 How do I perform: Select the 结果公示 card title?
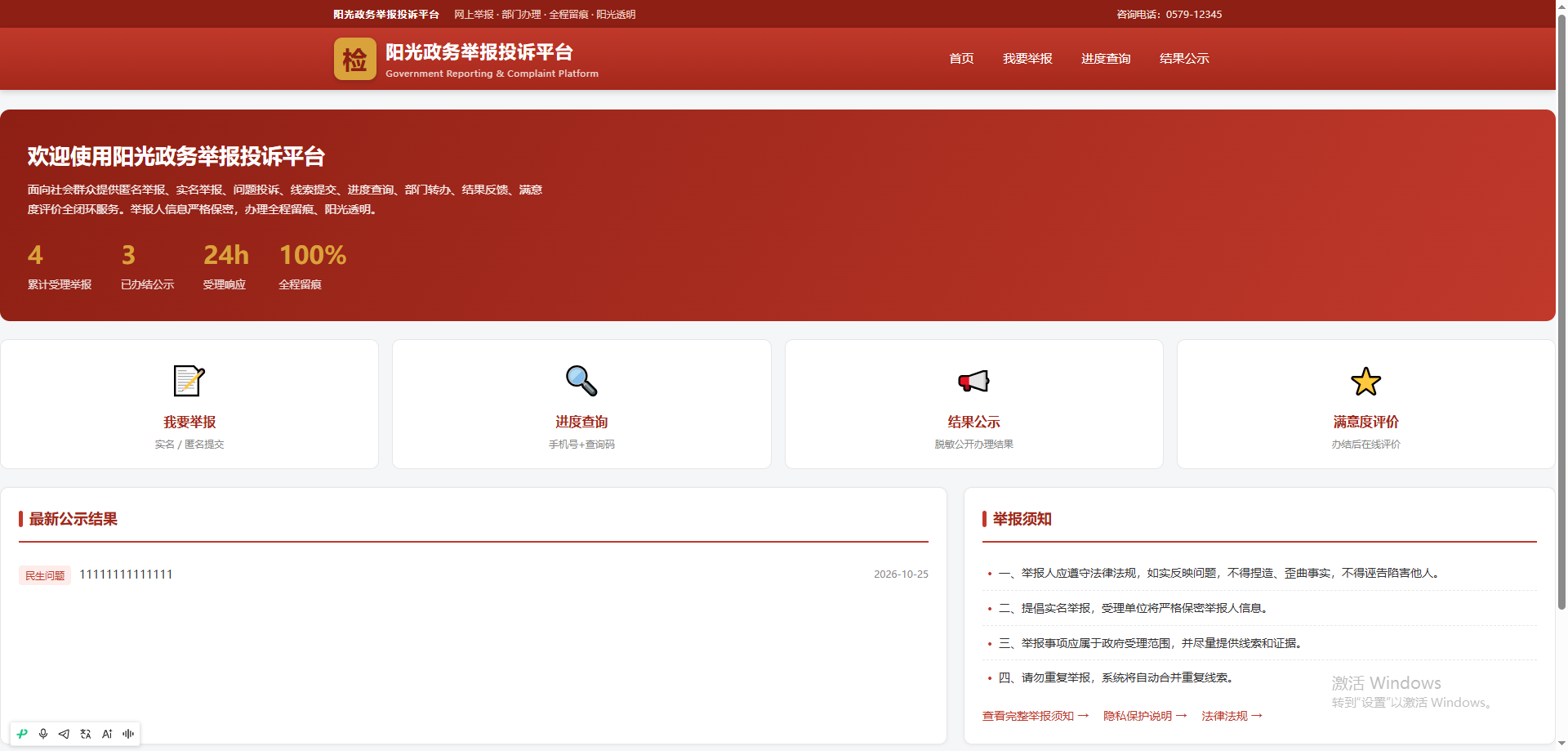[973, 422]
